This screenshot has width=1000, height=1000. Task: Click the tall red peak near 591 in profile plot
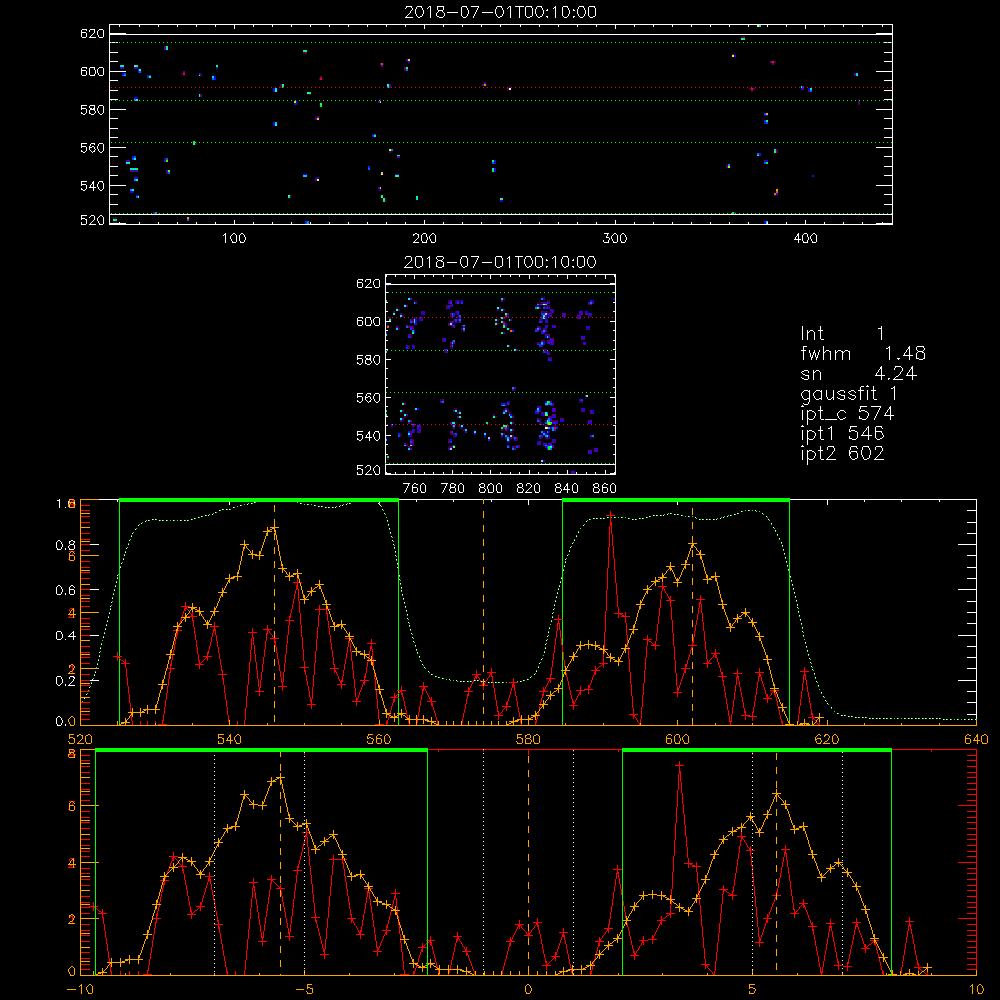point(611,515)
